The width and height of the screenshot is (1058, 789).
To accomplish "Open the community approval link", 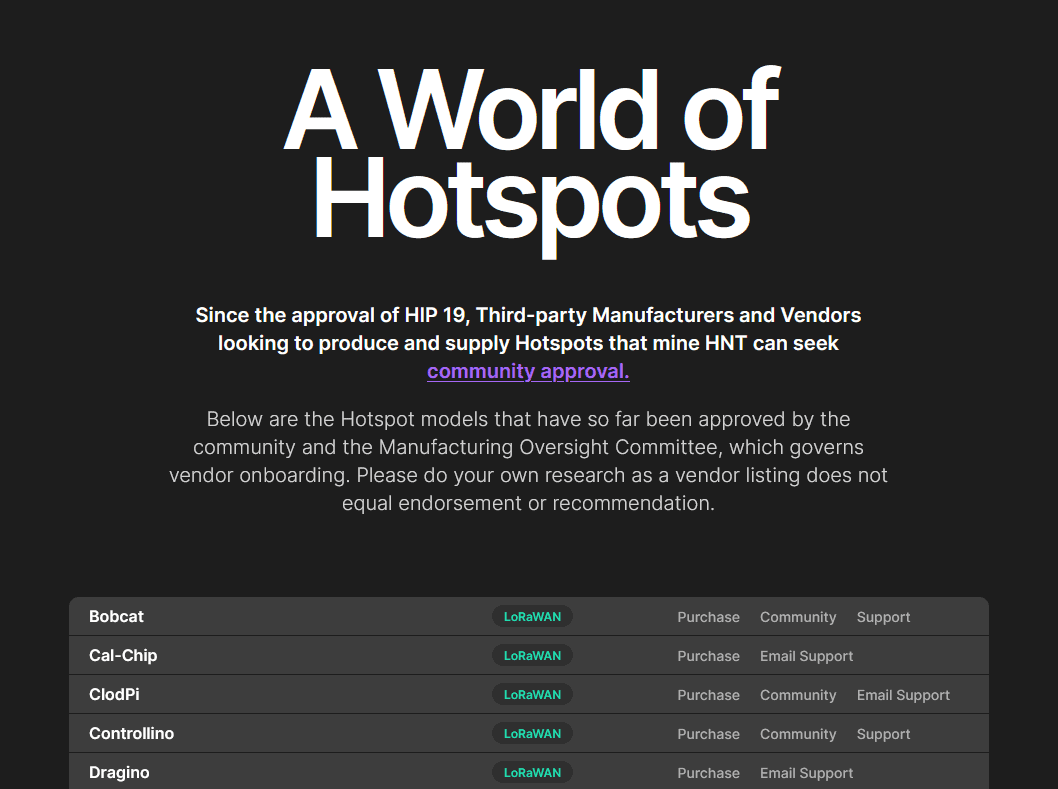I will (x=528, y=371).
